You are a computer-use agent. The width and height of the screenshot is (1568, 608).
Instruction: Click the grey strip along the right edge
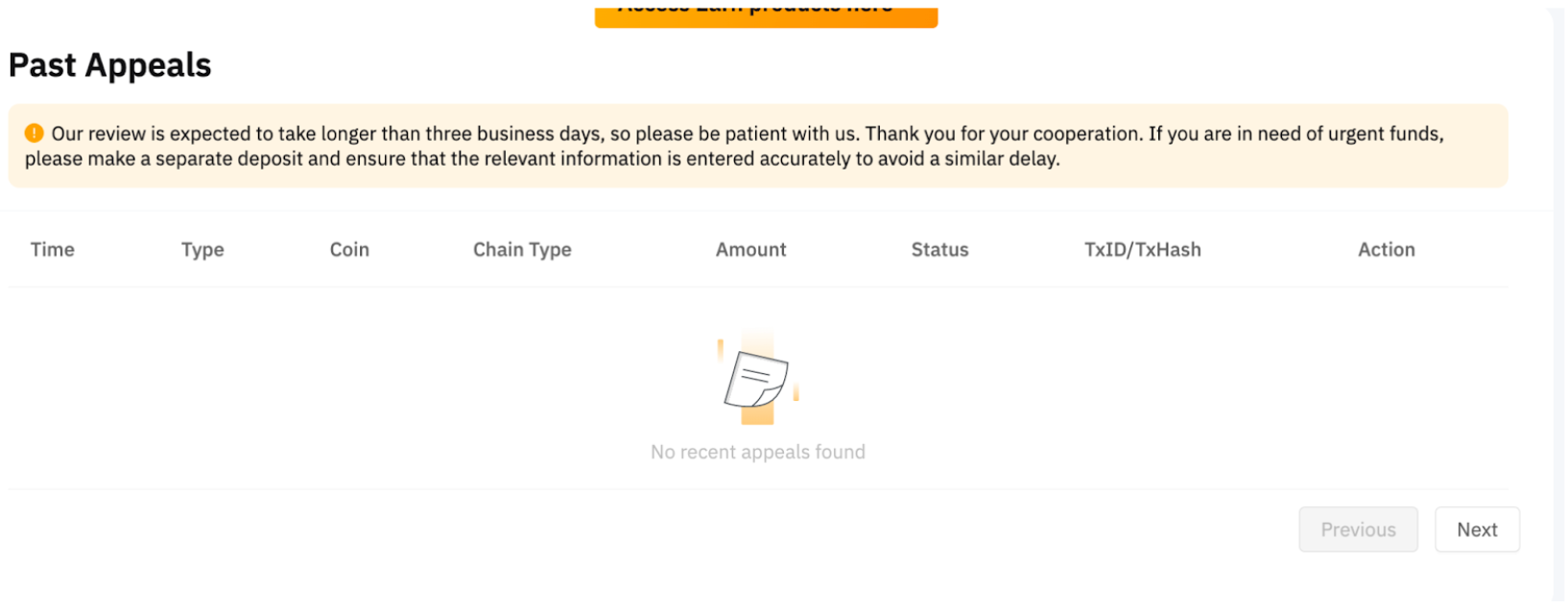[x=1558, y=307]
